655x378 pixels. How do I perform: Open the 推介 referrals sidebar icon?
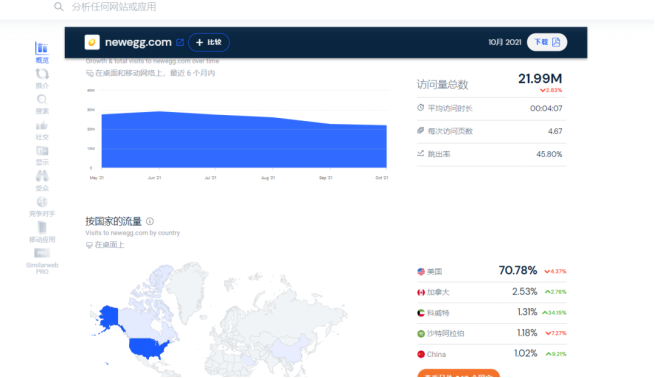coord(42,78)
